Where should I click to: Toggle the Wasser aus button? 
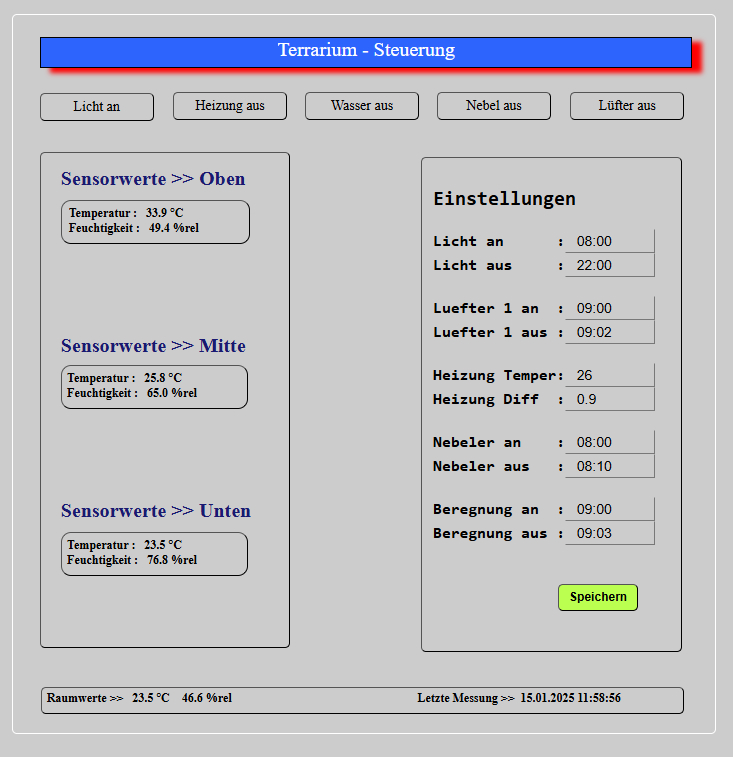click(362, 106)
